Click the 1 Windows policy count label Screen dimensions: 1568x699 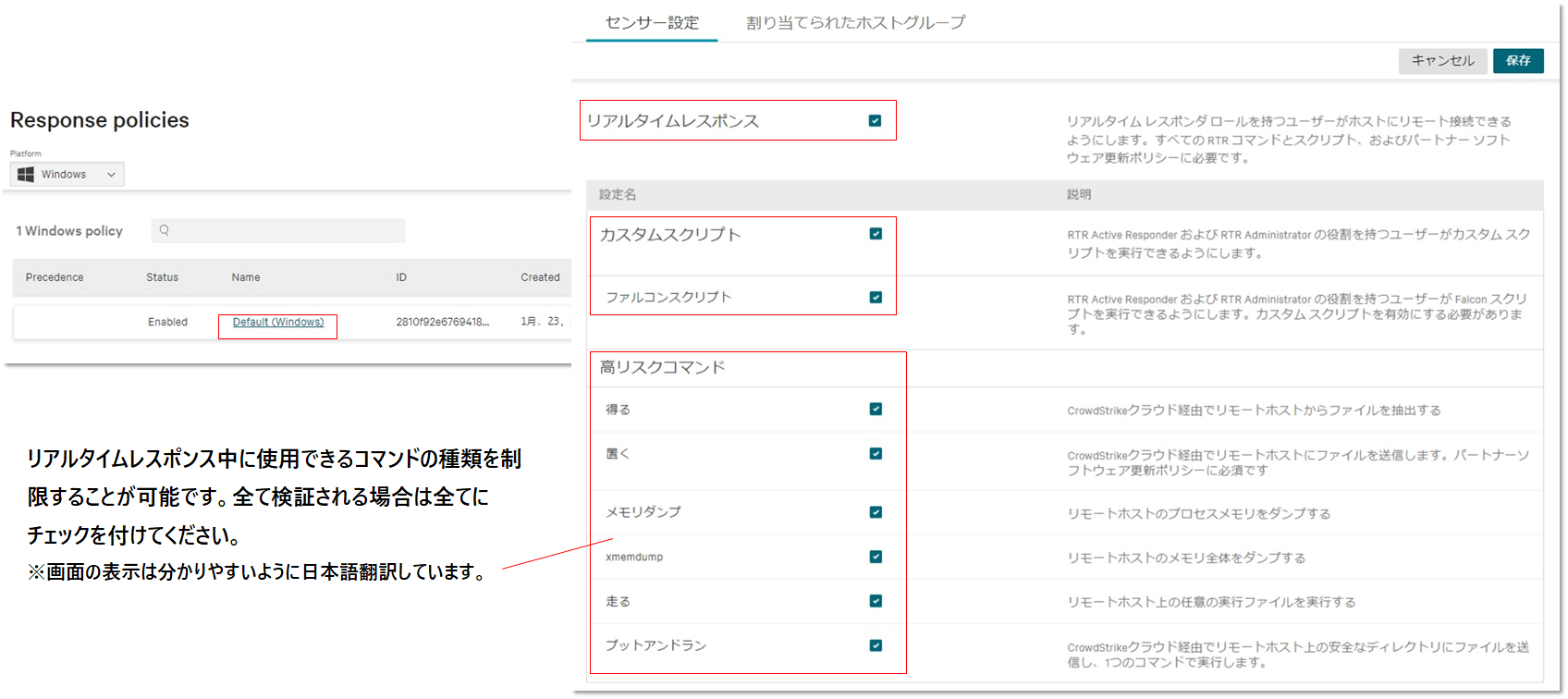pos(69,231)
